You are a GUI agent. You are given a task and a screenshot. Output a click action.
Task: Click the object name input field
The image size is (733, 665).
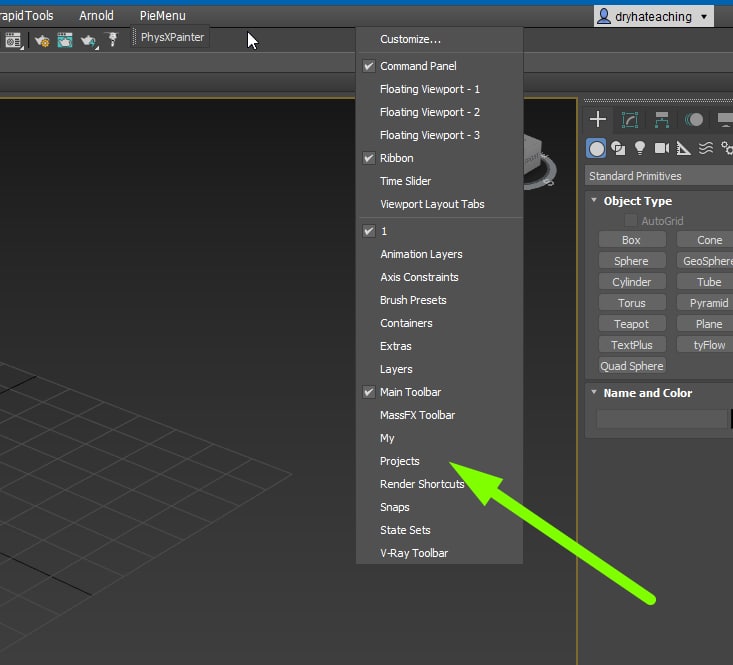pyautogui.click(x=661, y=419)
